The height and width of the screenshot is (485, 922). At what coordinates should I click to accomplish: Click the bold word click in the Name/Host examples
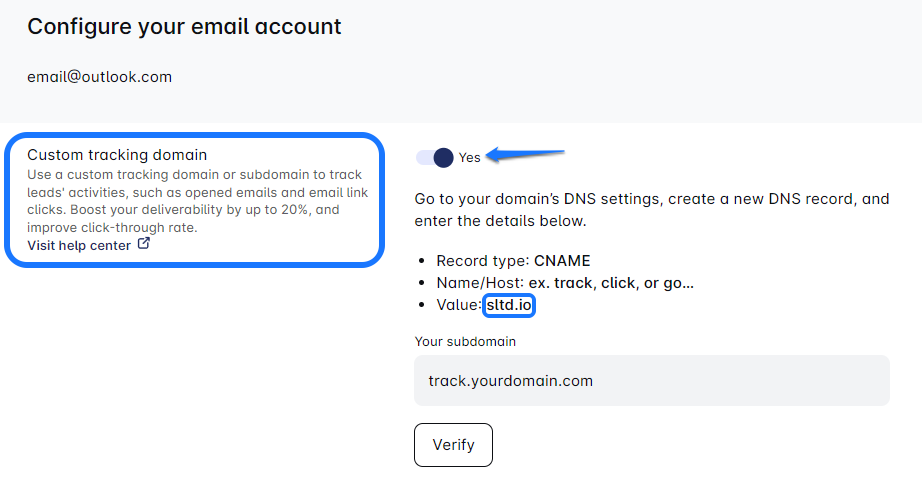pyautogui.click(x=618, y=283)
